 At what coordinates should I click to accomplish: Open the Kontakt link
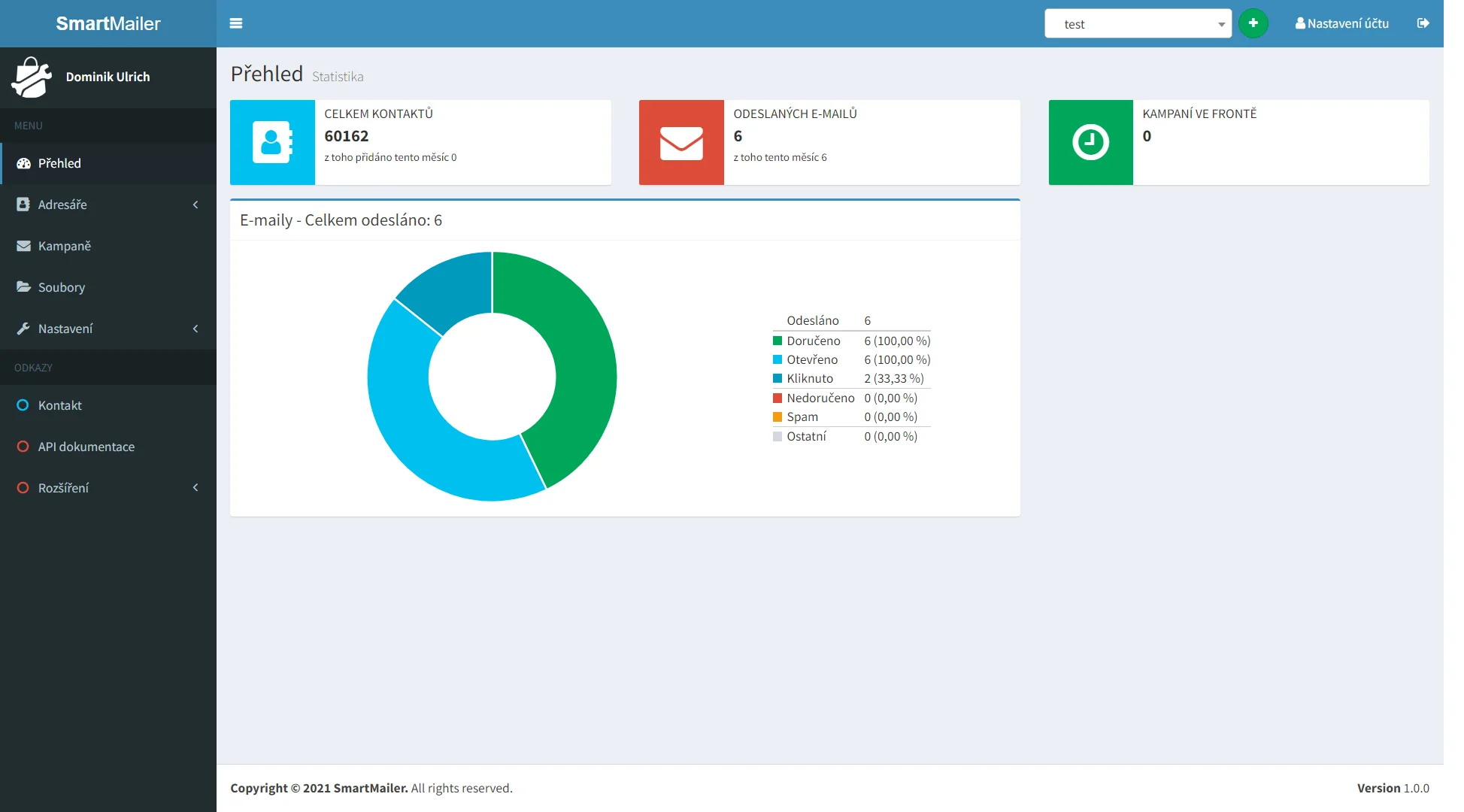(x=59, y=405)
